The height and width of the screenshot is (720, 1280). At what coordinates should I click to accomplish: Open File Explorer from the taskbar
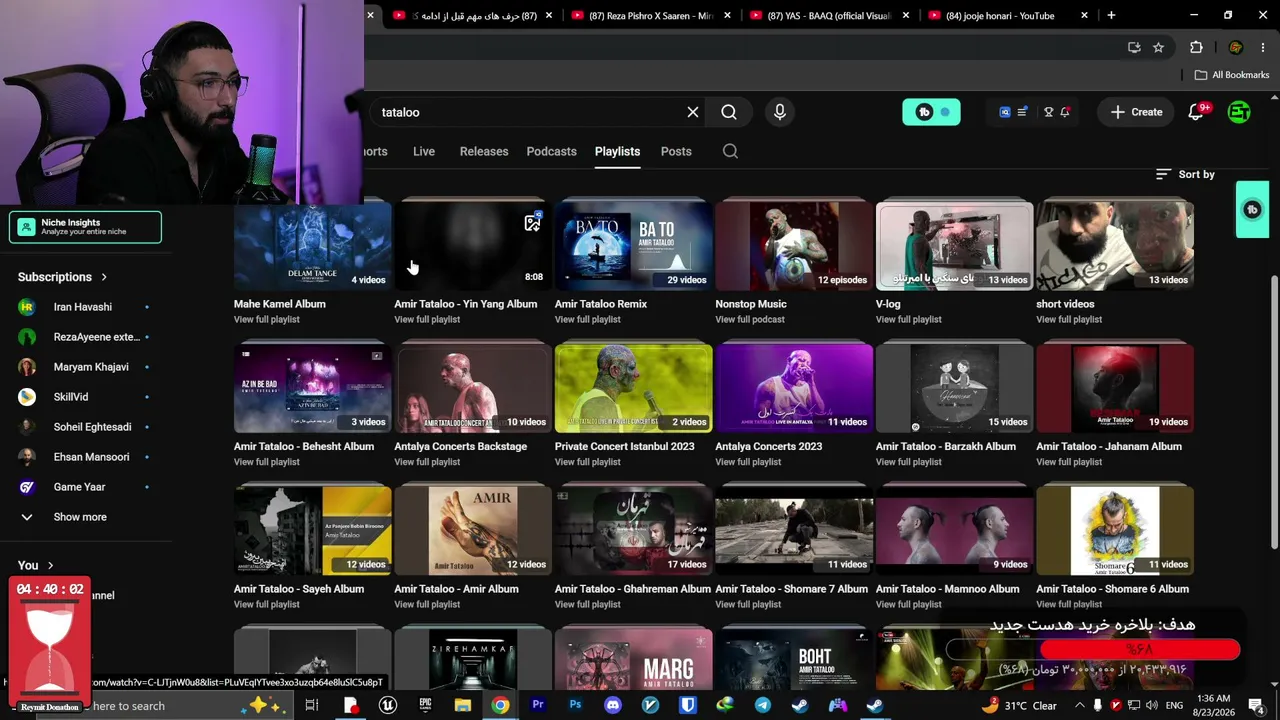click(x=463, y=705)
